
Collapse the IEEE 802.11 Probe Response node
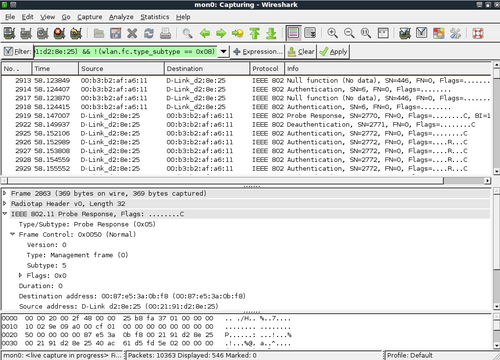tap(5, 214)
